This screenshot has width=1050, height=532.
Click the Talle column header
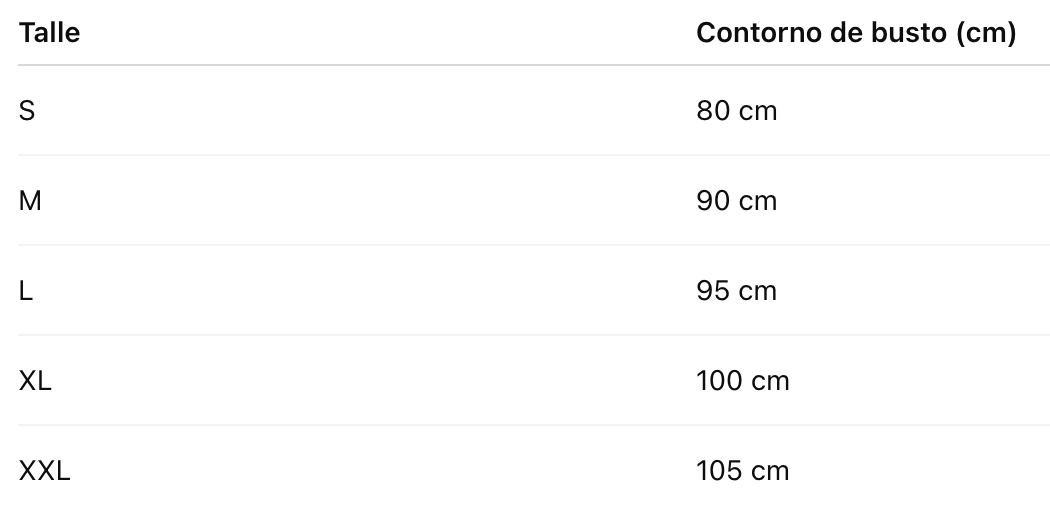[x=50, y=33]
